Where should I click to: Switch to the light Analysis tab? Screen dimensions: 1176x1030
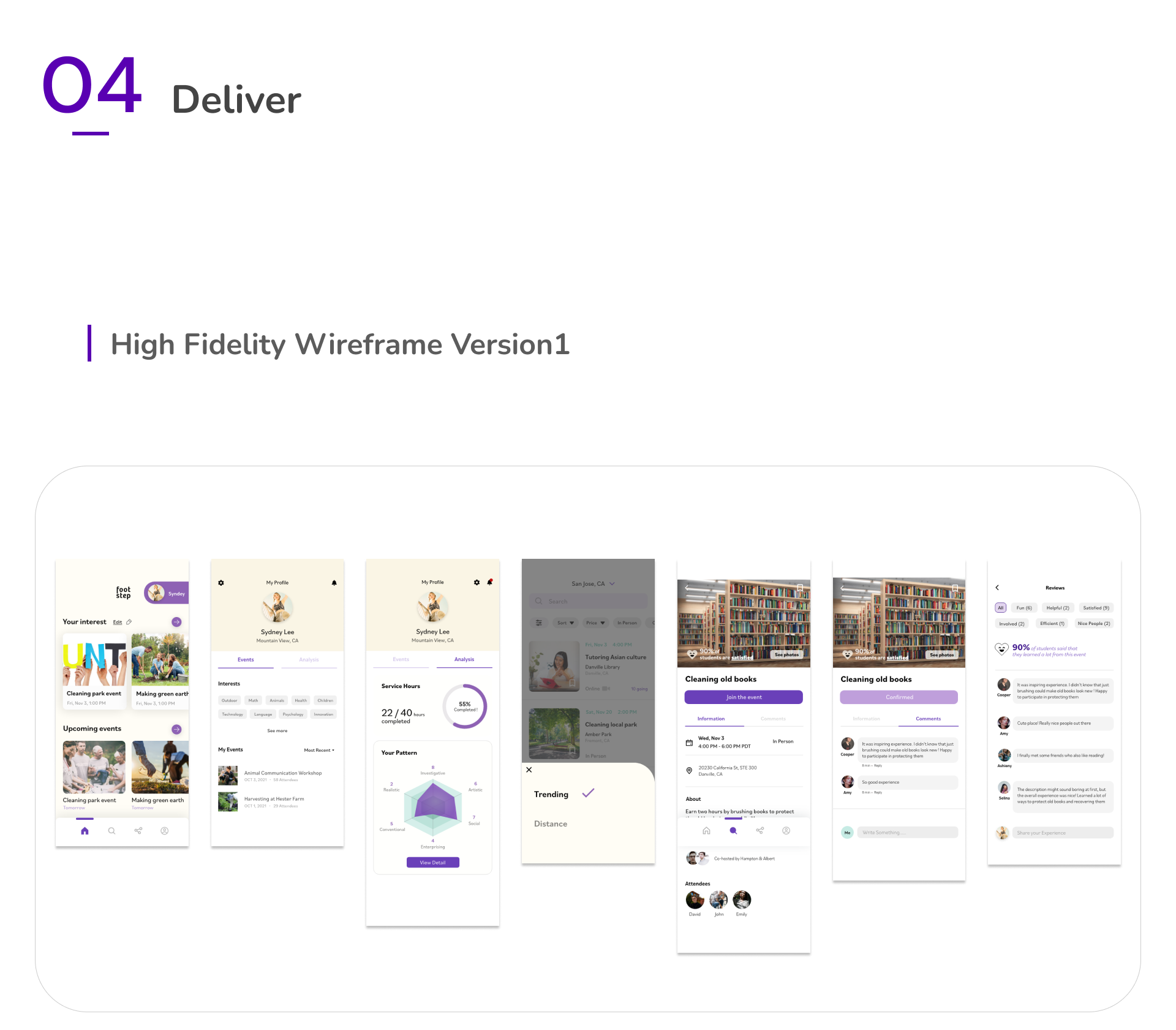tap(309, 660)
